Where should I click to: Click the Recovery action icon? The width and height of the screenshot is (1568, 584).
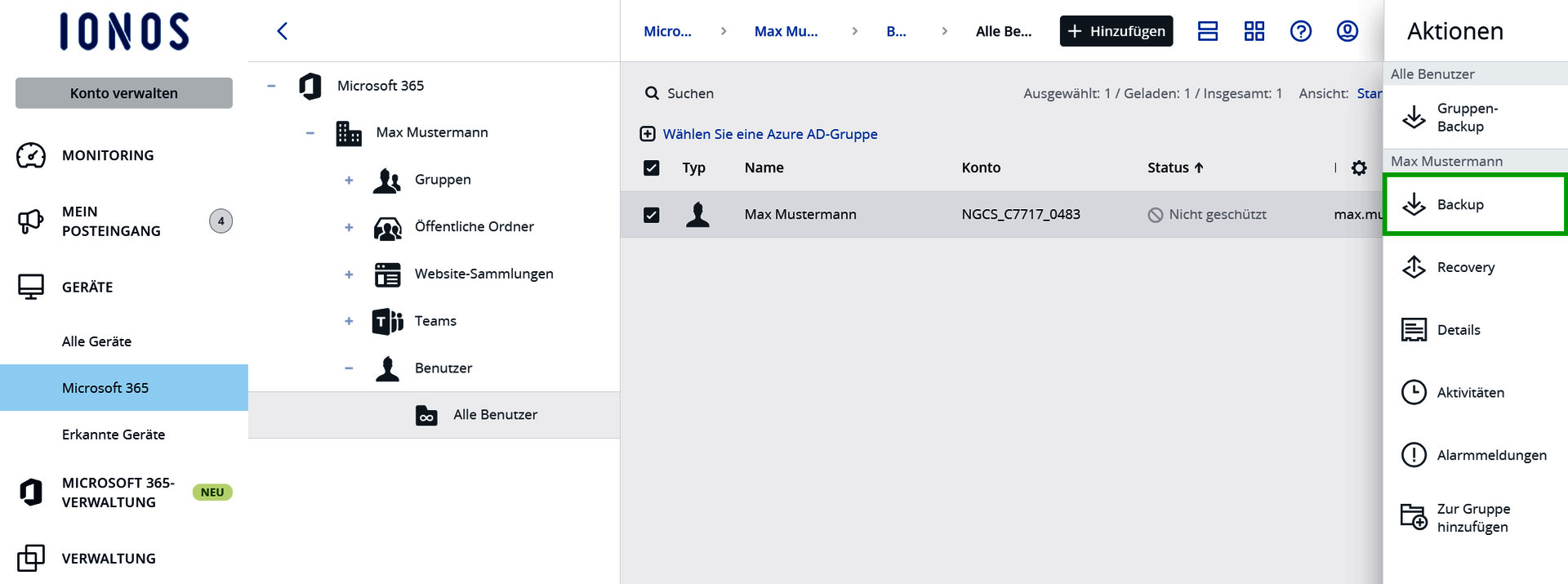(x=1414, y=267)
